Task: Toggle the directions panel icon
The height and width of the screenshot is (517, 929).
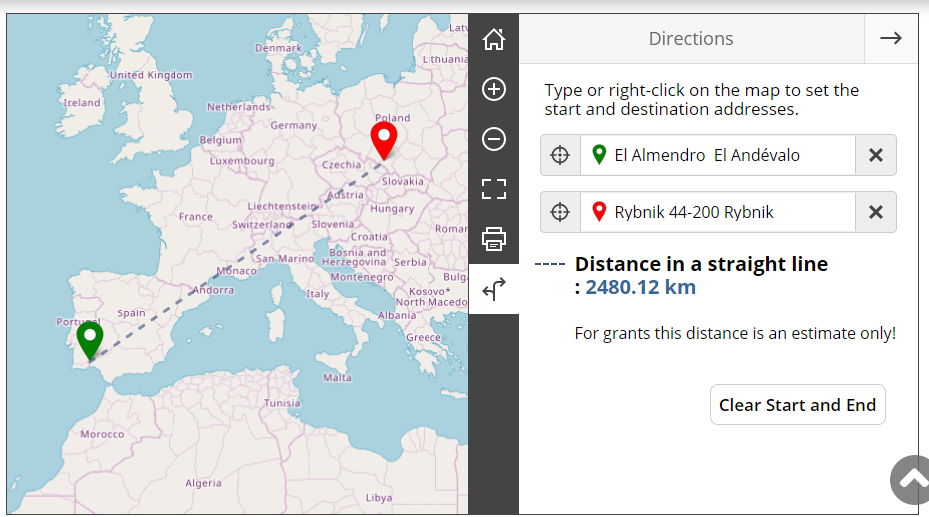Action: [494, 290]
